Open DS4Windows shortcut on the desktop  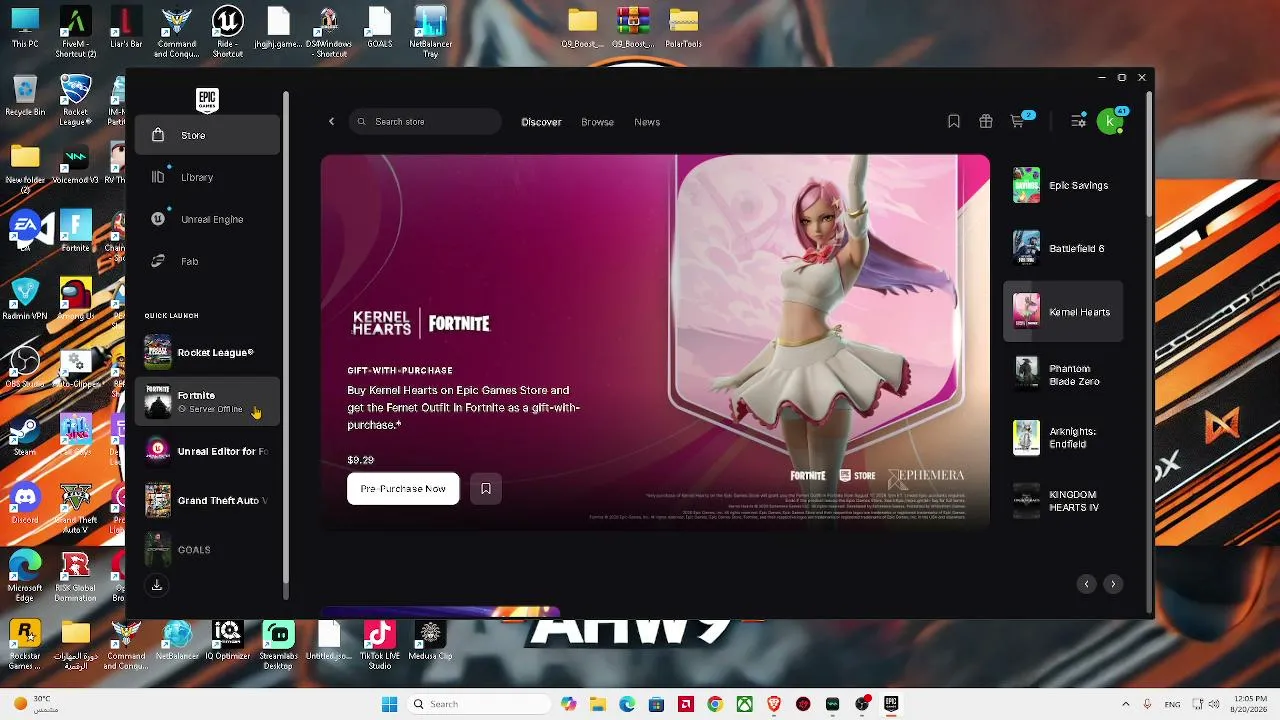tap(329, 33)
